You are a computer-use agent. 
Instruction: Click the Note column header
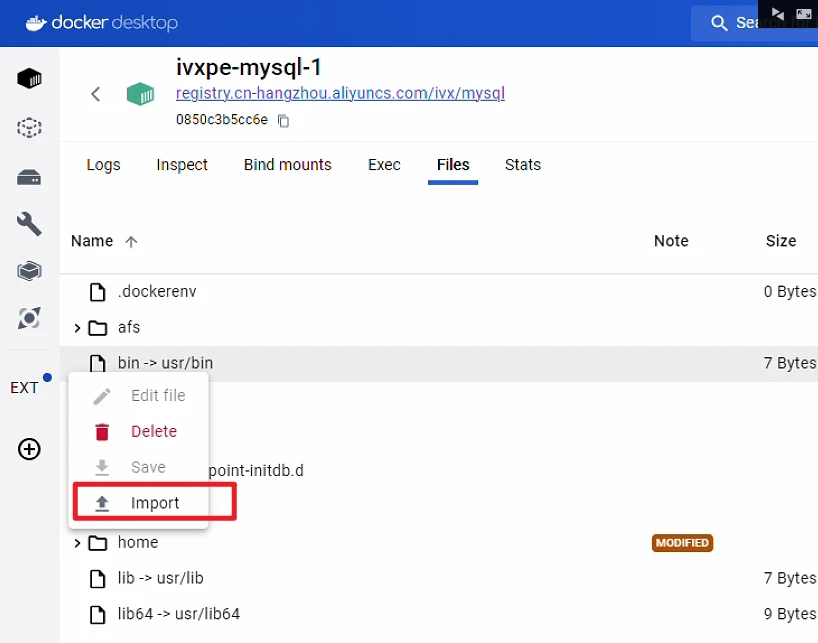pos(671,241)
